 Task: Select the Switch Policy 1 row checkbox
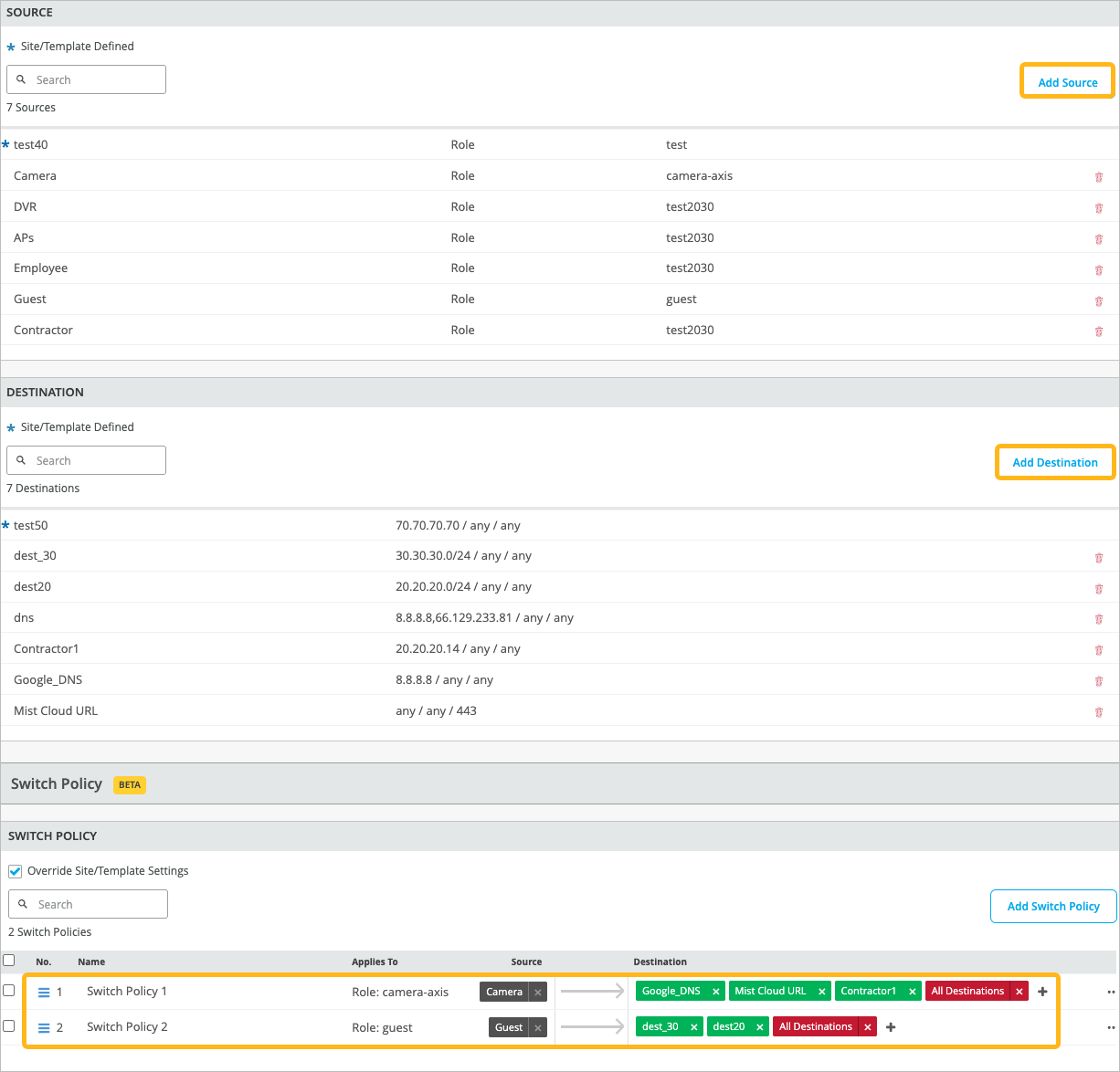(9, 991)
